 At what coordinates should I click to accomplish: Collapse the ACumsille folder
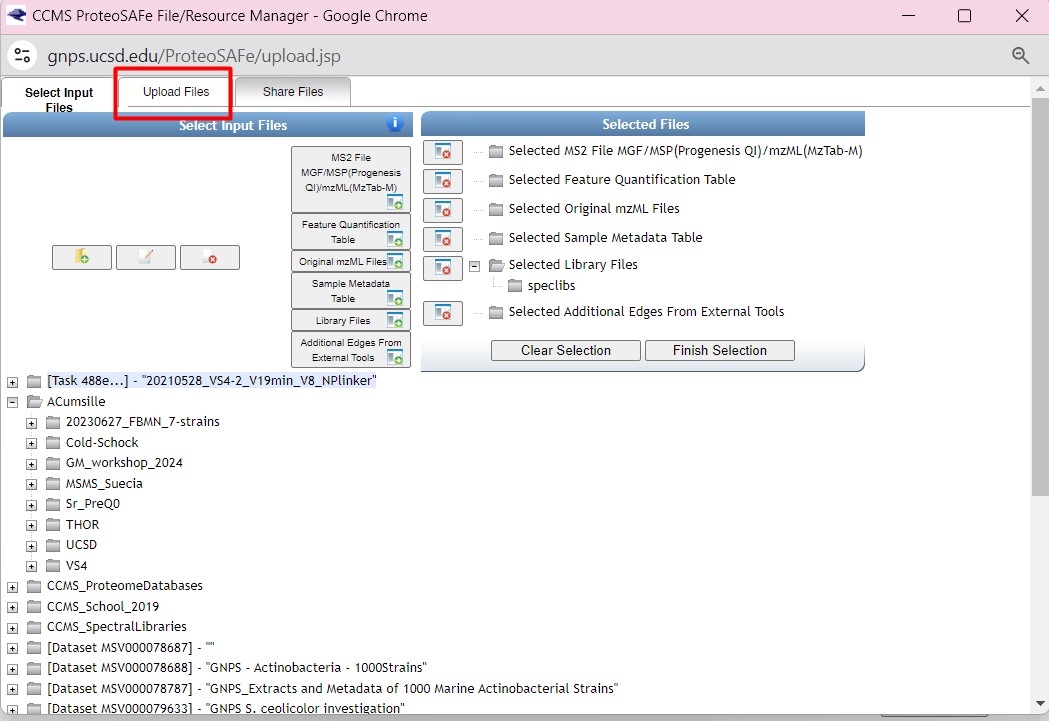click(x=12, y=402)
